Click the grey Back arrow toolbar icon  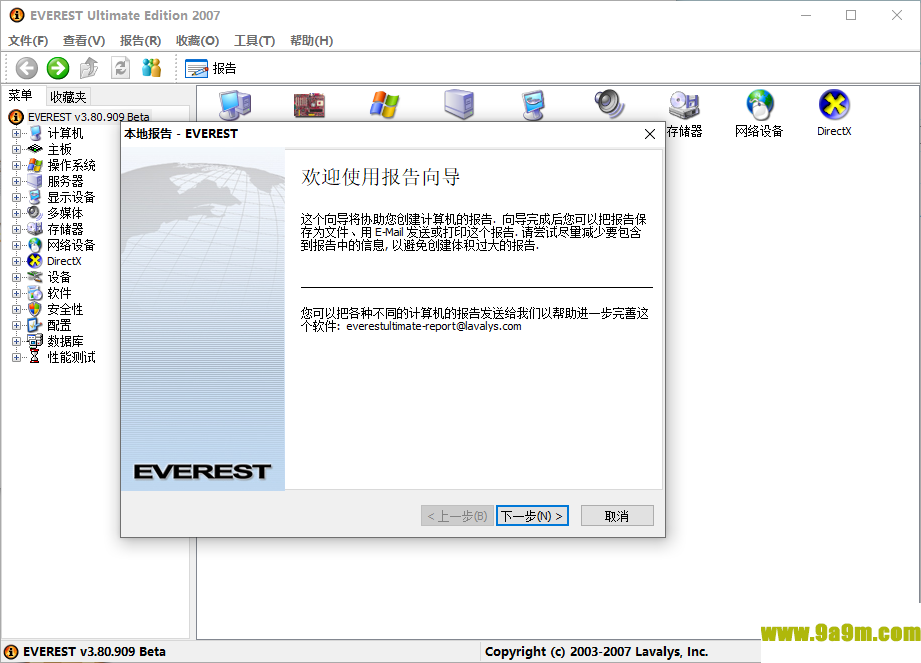click(26, 68)
